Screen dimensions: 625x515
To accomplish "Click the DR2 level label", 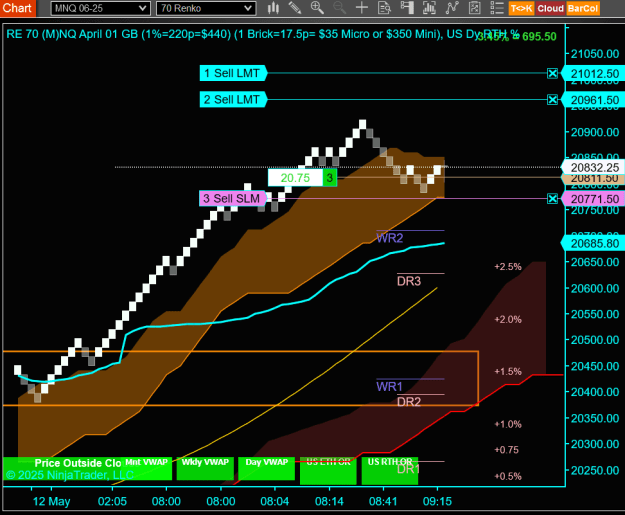I will pos(409,401).
